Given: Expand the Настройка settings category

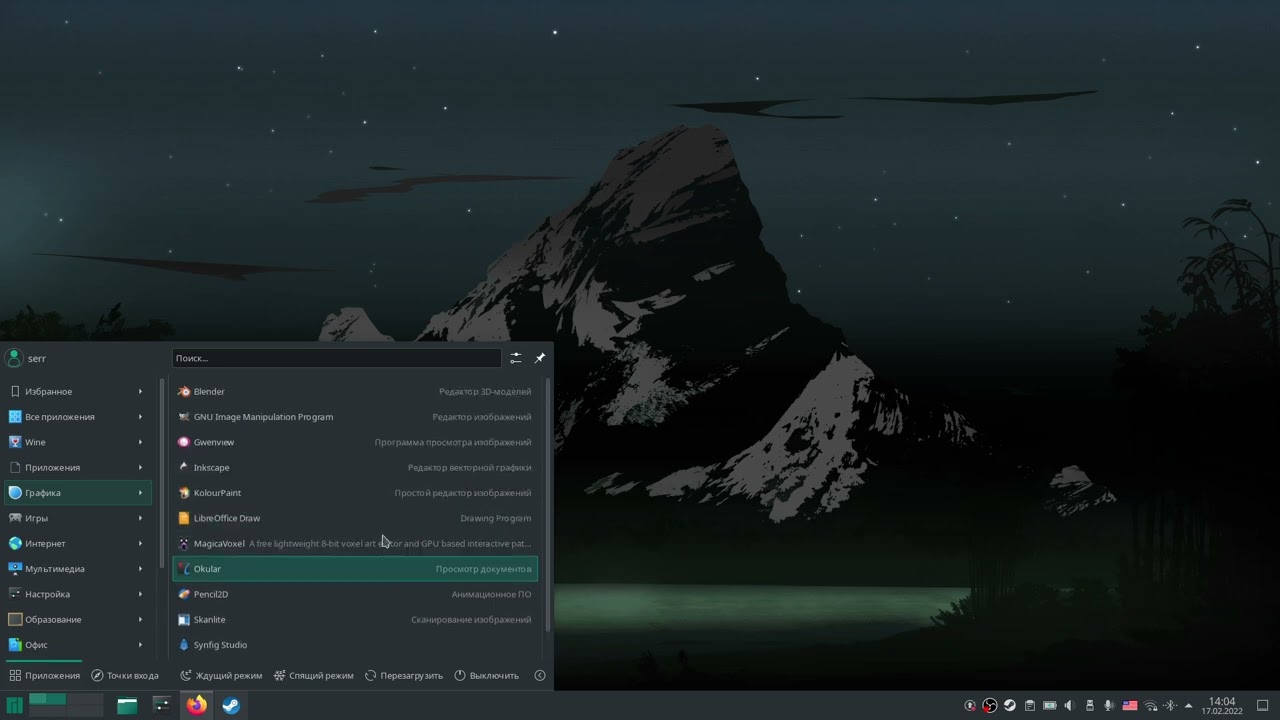Looking at the screenshot, I should (78, 594).
